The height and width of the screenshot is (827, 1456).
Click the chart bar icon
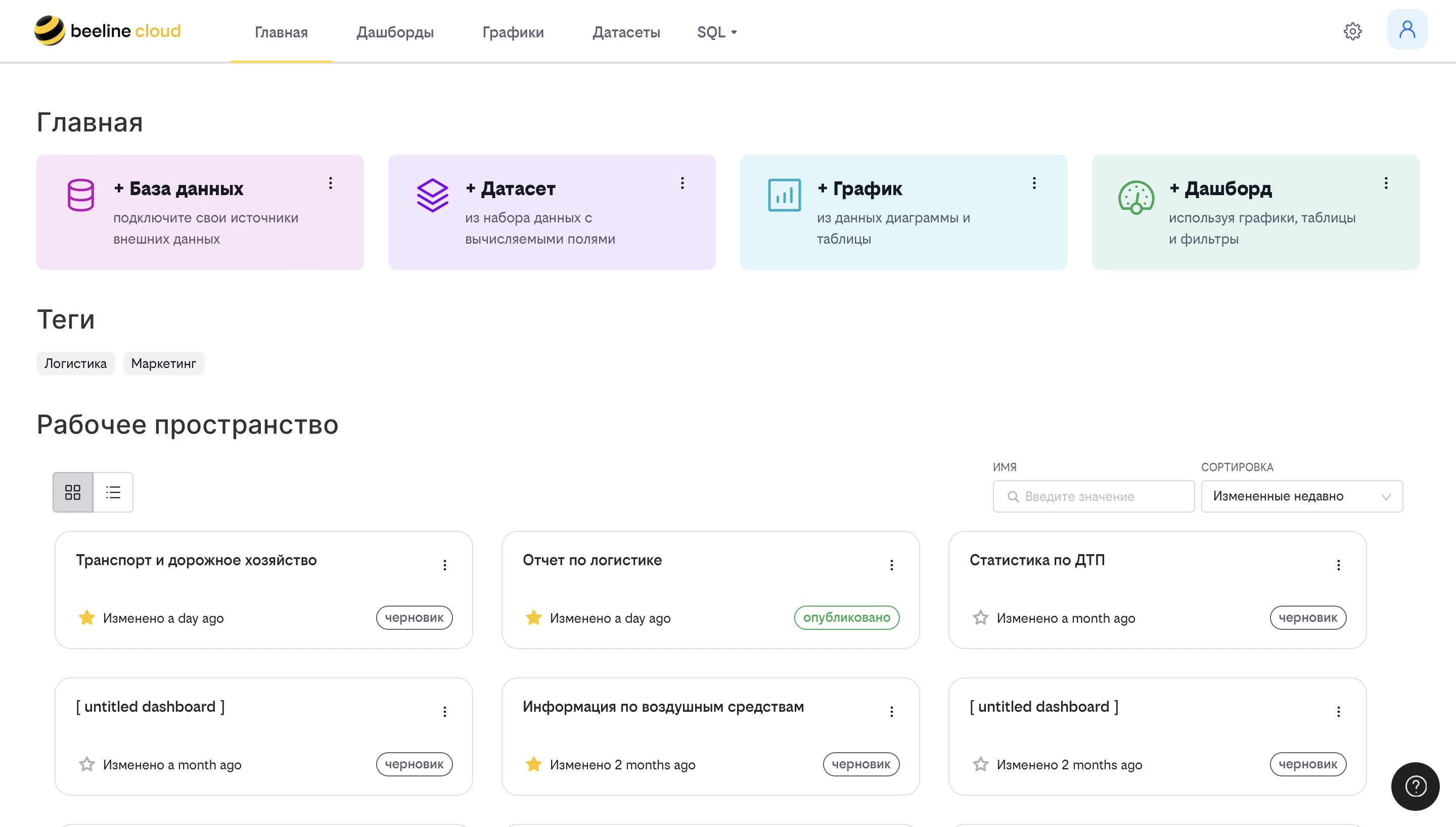pos(784,195)
